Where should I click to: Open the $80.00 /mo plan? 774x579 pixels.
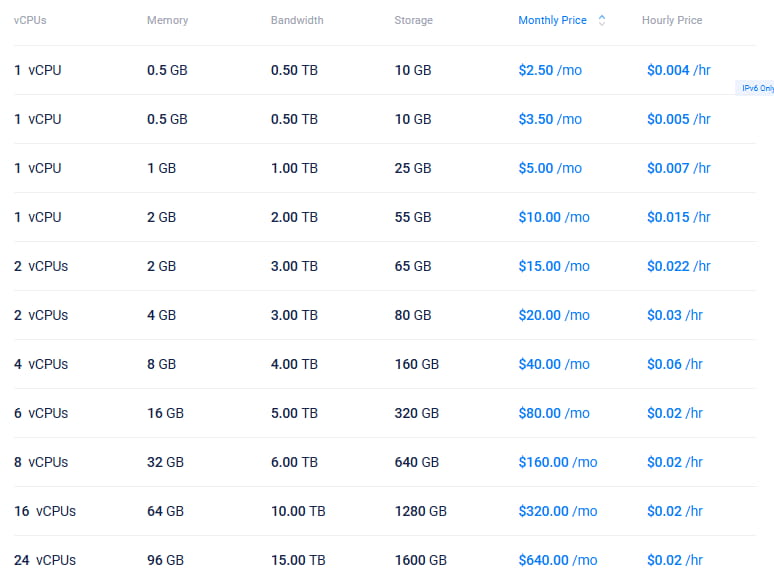tap(554, 413)
